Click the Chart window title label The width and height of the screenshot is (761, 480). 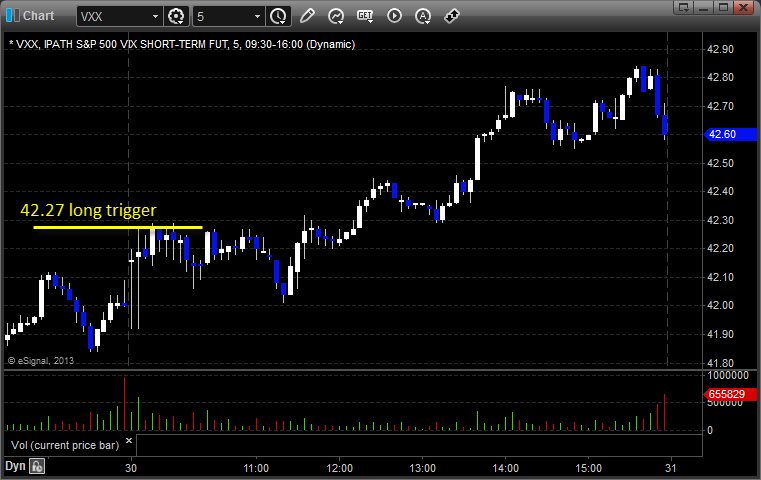tap(38, 16)
